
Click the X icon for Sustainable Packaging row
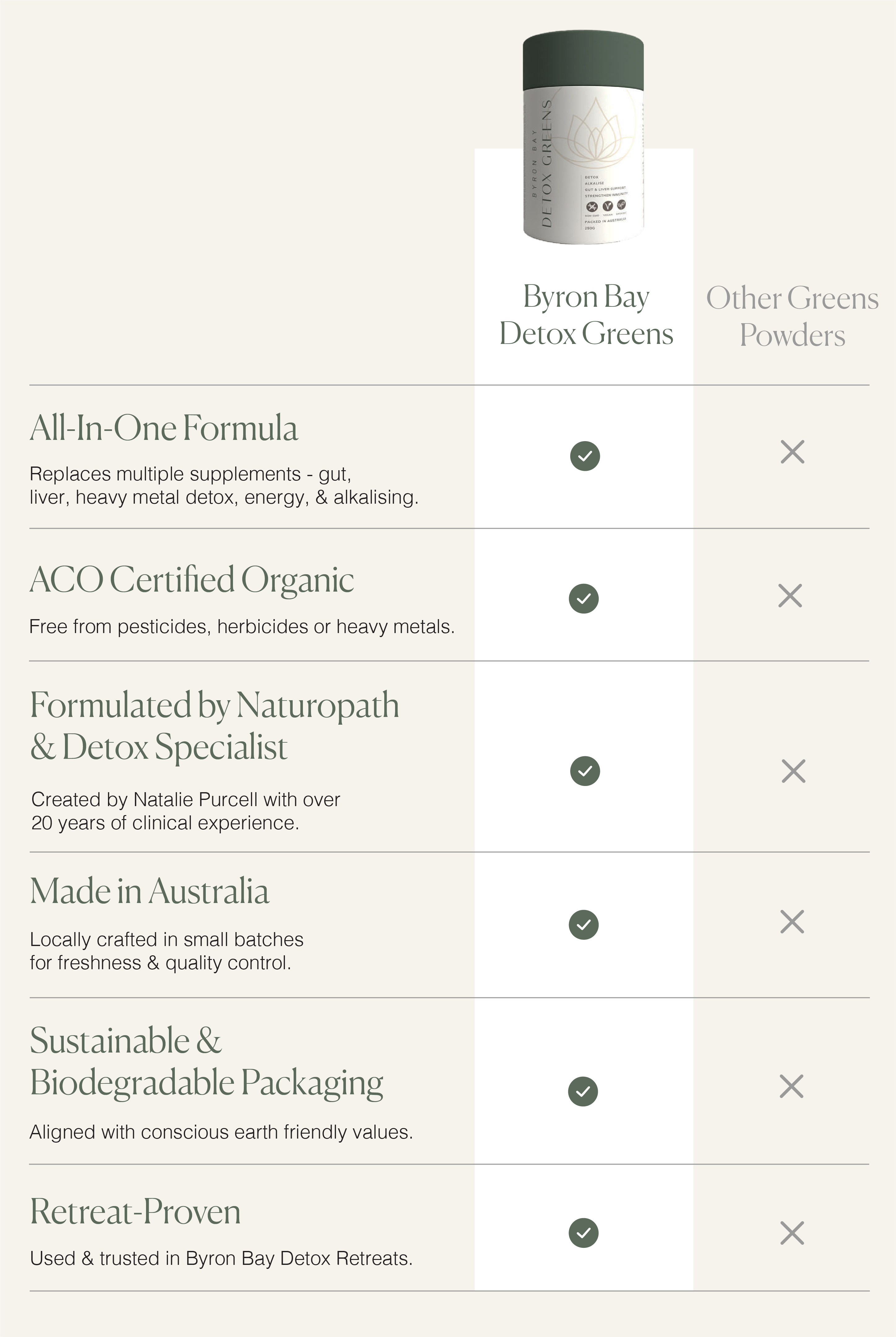pyautogui.click(x=791, y=1086)
